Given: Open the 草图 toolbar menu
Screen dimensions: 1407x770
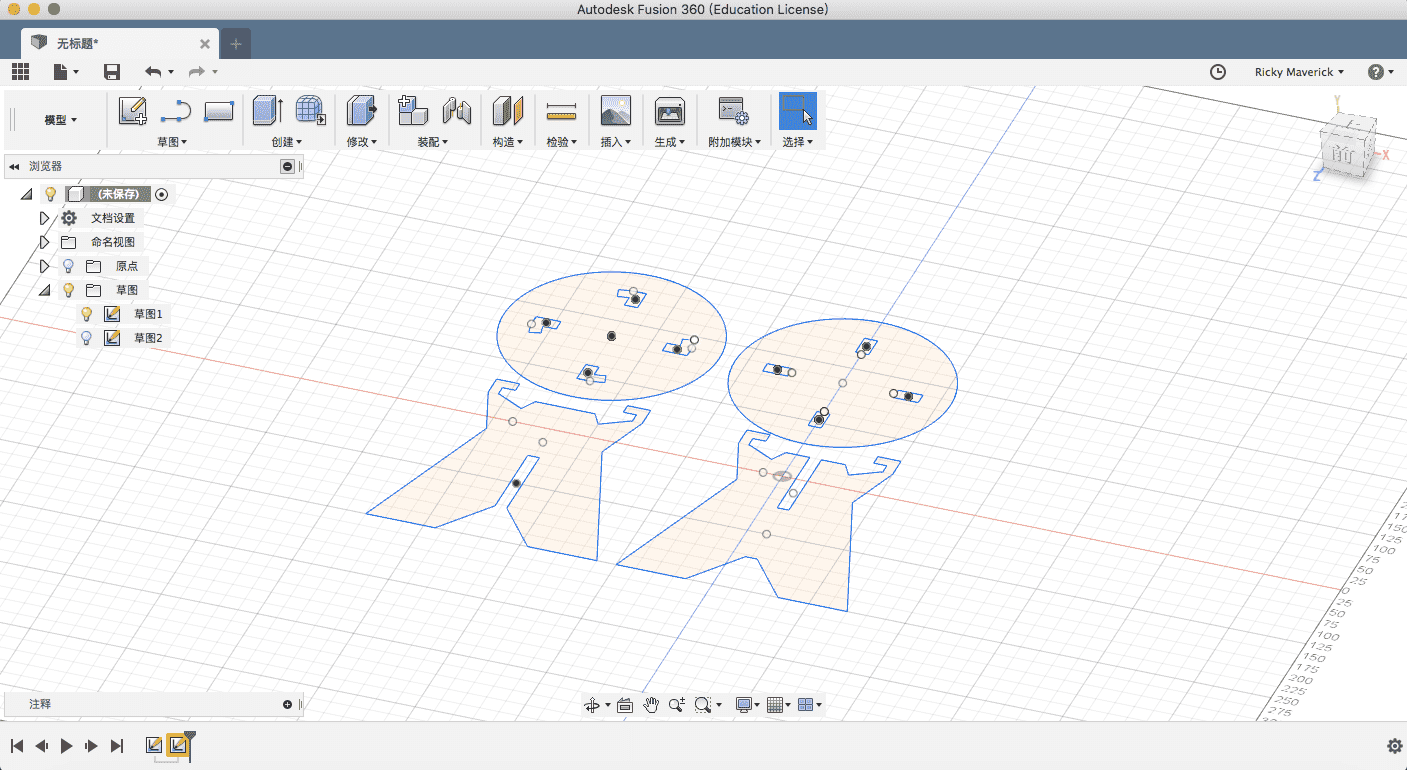Looking at the screenshot, I should (172, 142).
